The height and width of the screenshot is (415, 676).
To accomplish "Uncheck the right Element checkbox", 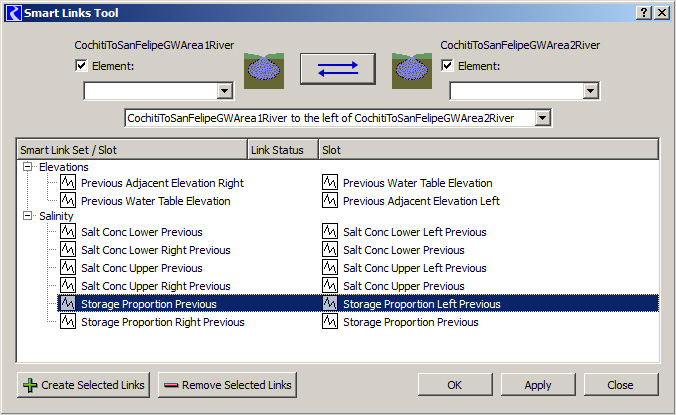I will pos(448,66).
